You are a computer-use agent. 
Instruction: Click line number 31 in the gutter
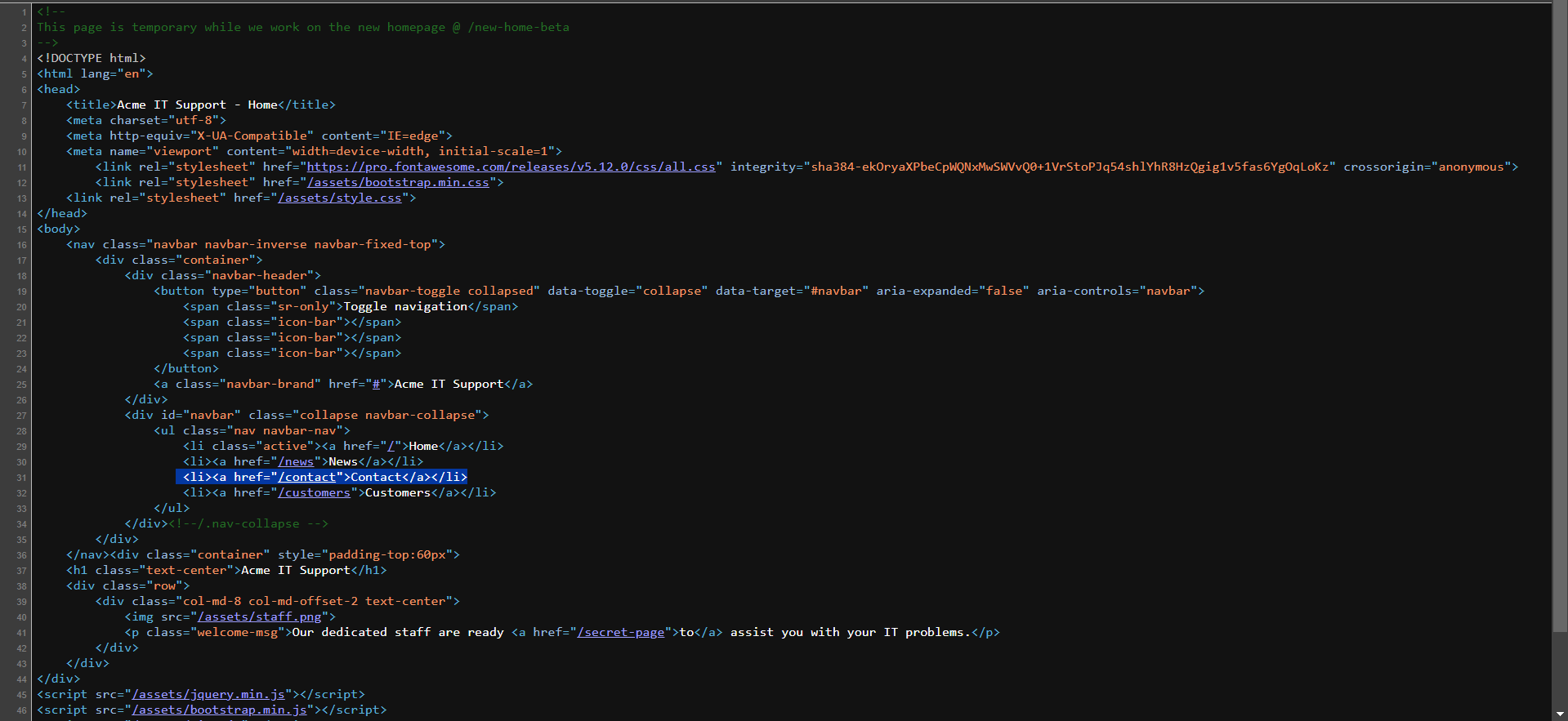[x=21, y=478]
